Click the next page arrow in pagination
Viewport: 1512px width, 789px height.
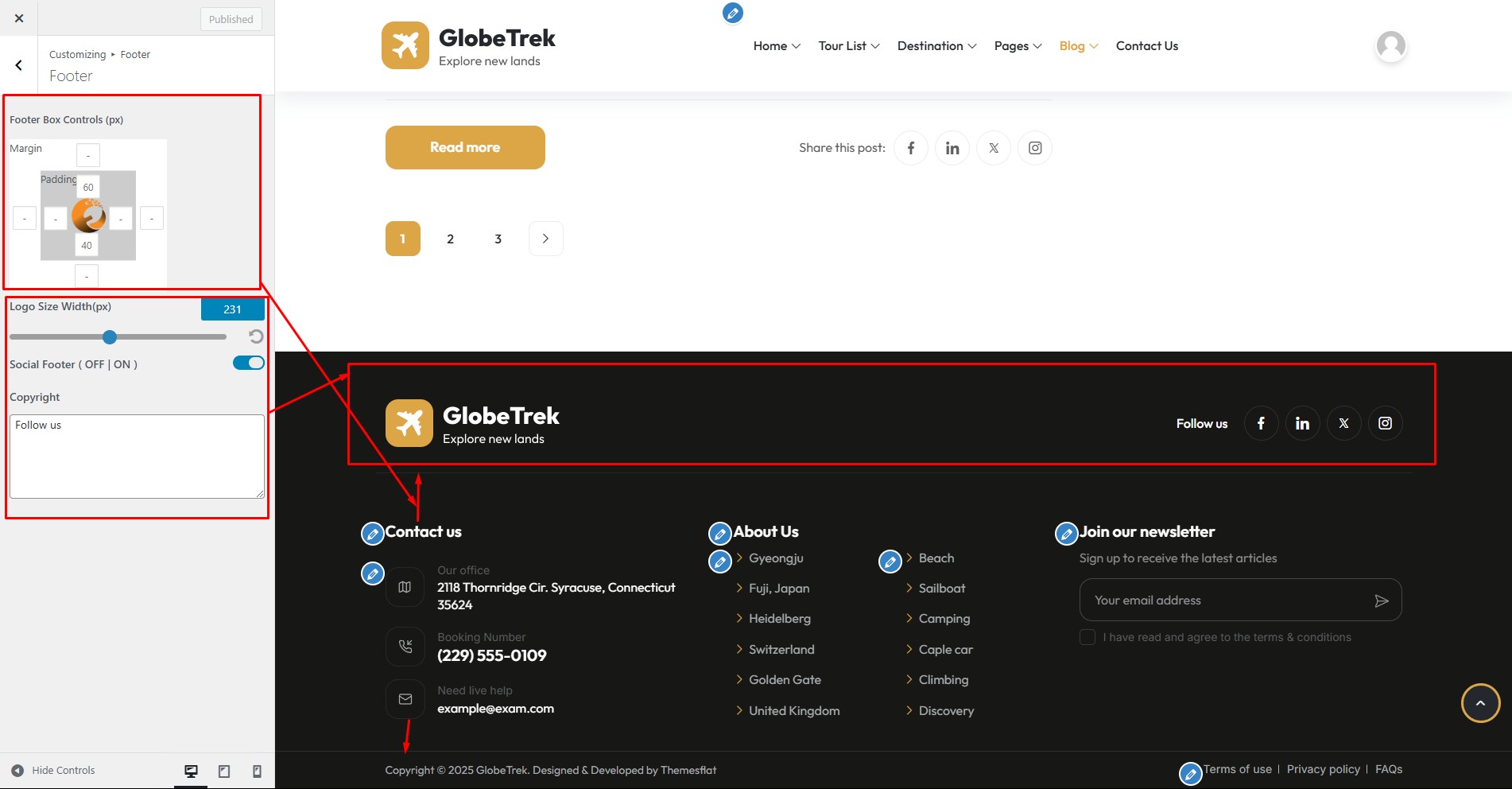point(546,239)
